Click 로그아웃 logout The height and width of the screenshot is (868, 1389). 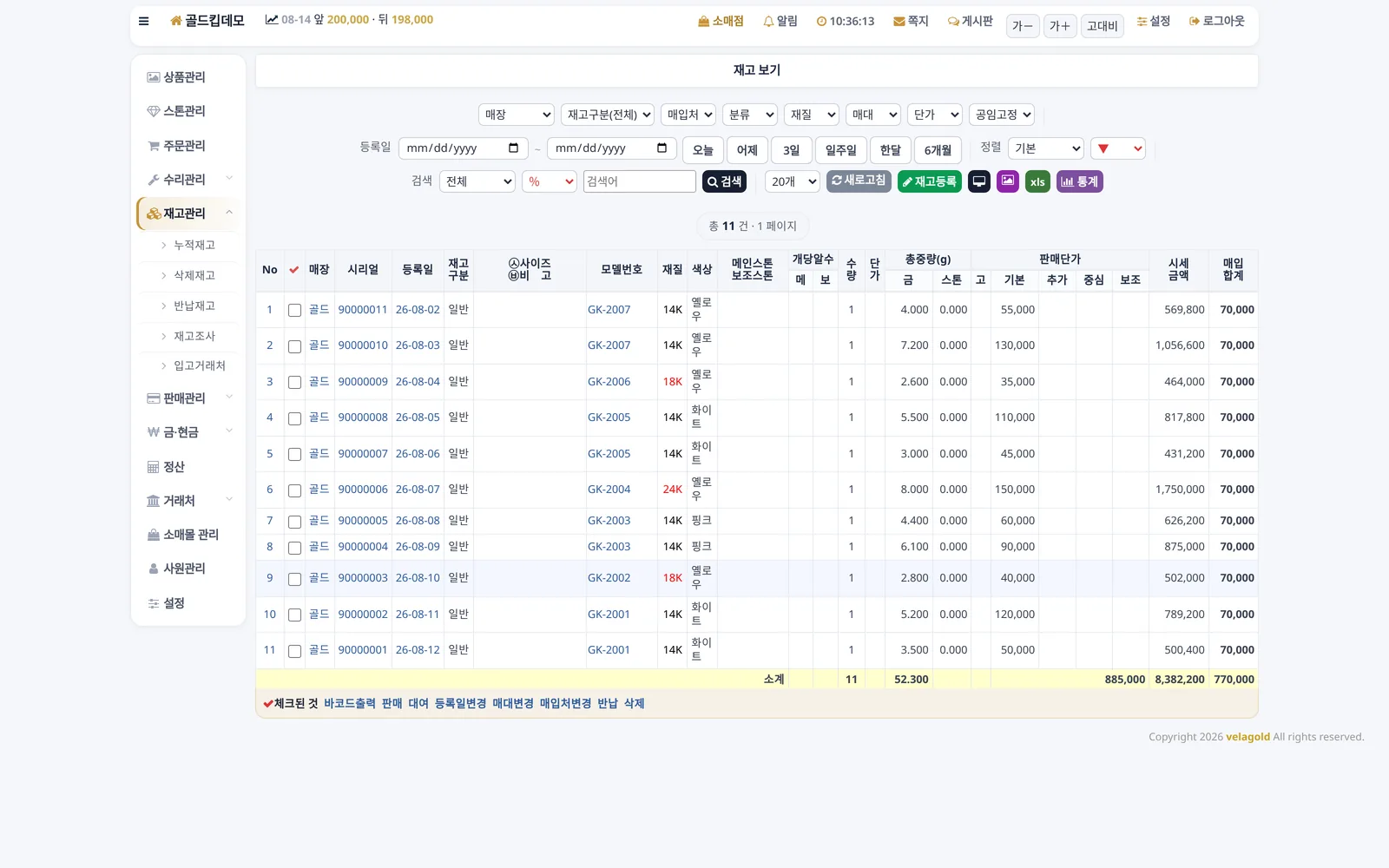1216,21
